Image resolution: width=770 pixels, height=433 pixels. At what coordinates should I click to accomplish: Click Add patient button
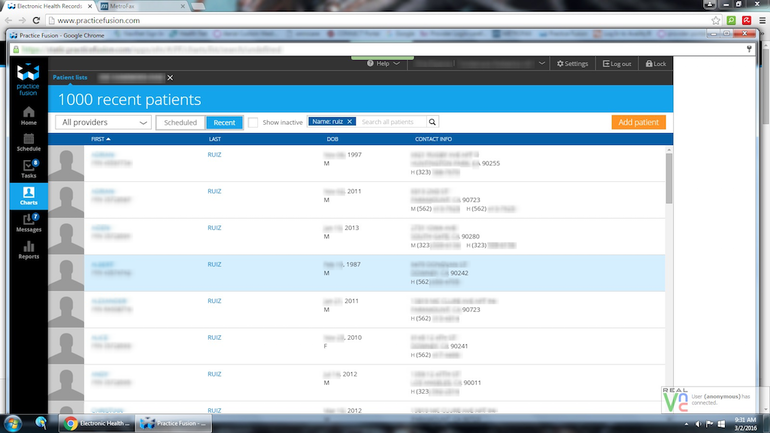click(638, 122)
